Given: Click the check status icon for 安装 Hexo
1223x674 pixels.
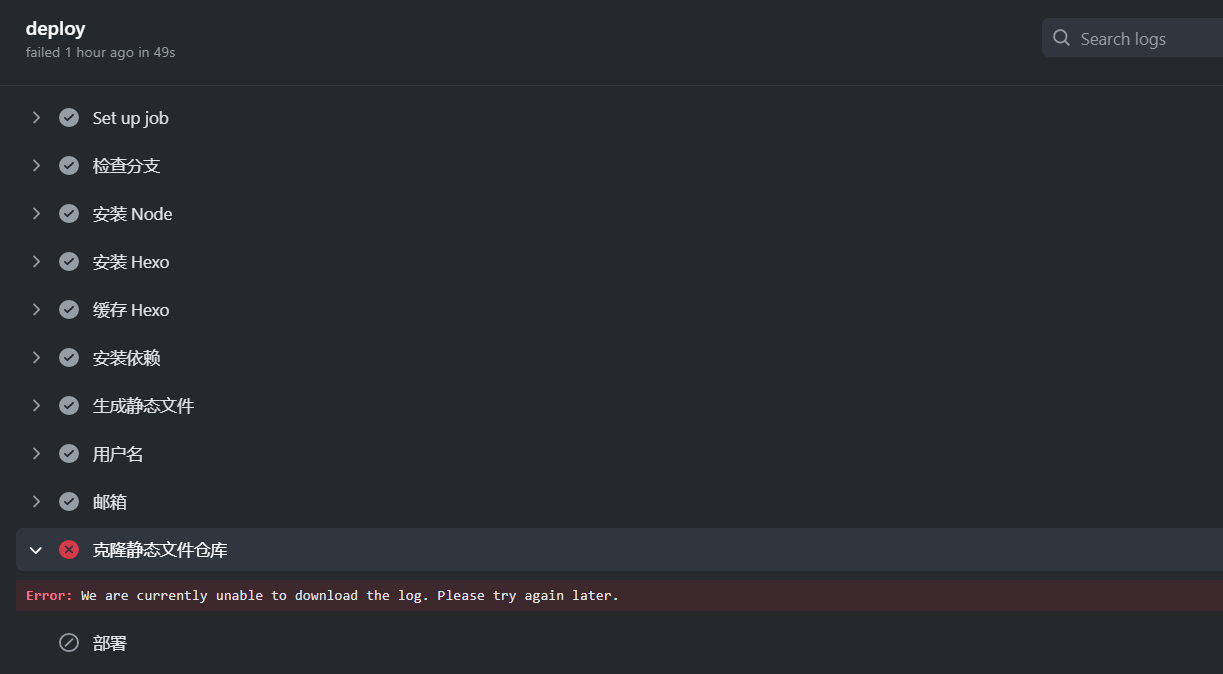Looking at the screenshot, I should click(69, 262).
